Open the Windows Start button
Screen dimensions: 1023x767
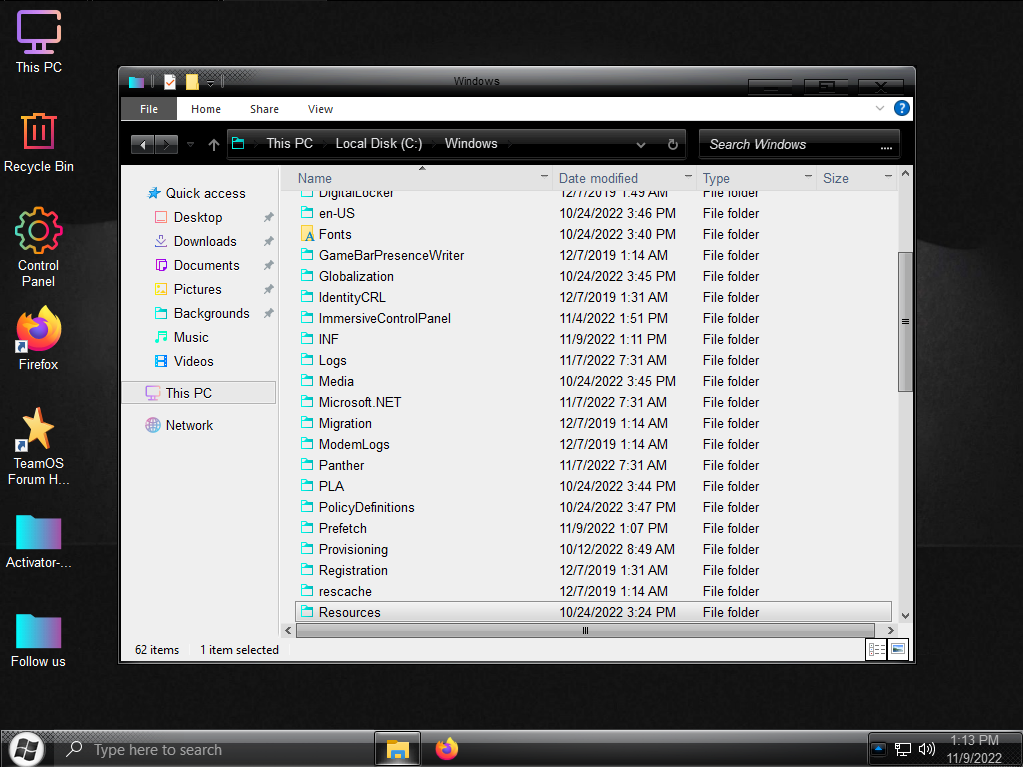(26, 749)
